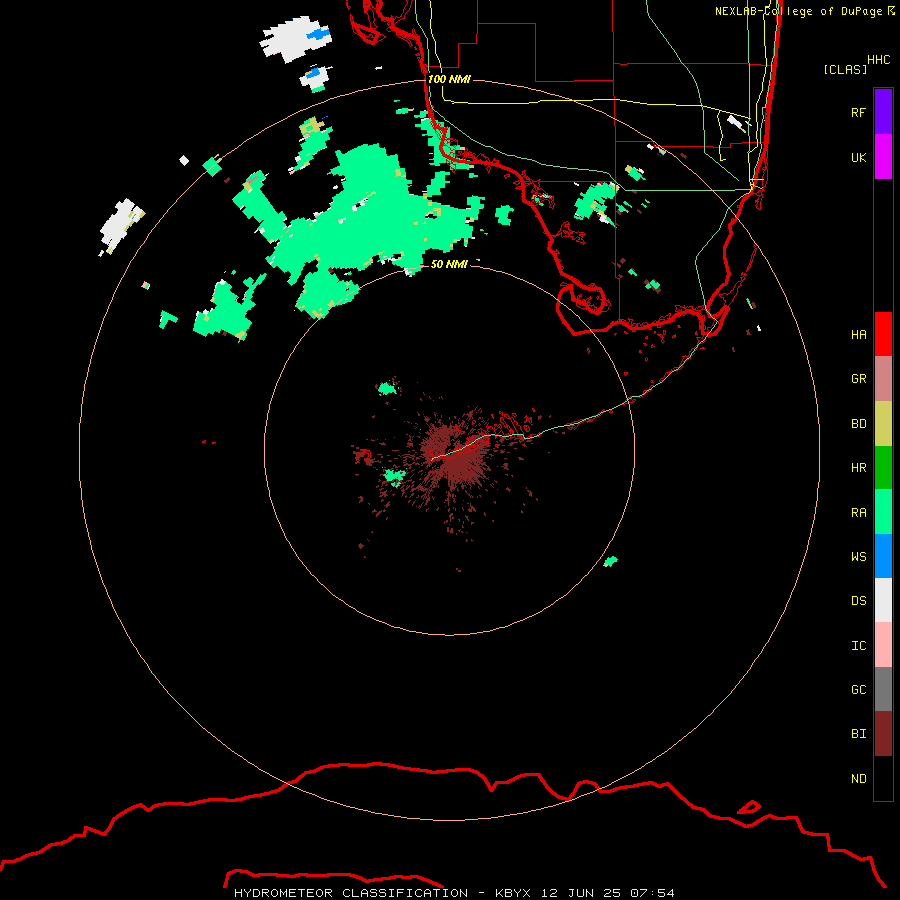Click the GC legend label
The height and width of the screenshot is (900, 900).
tap(858, 690)
